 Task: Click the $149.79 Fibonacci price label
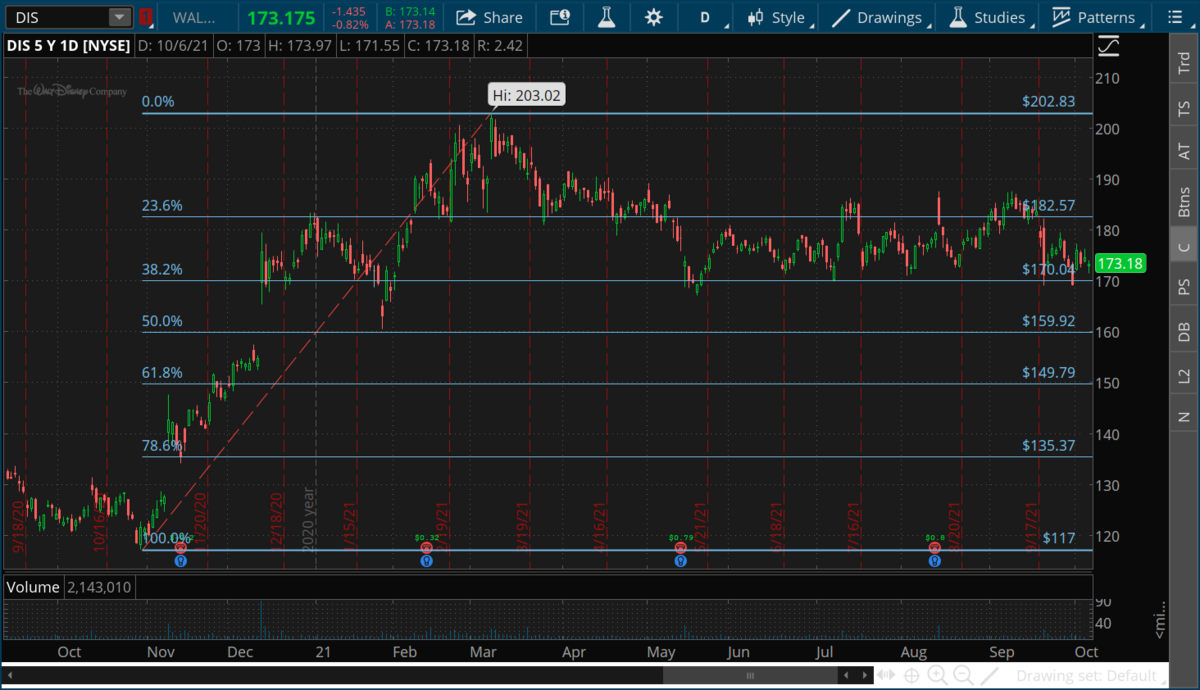[1048, 372]
